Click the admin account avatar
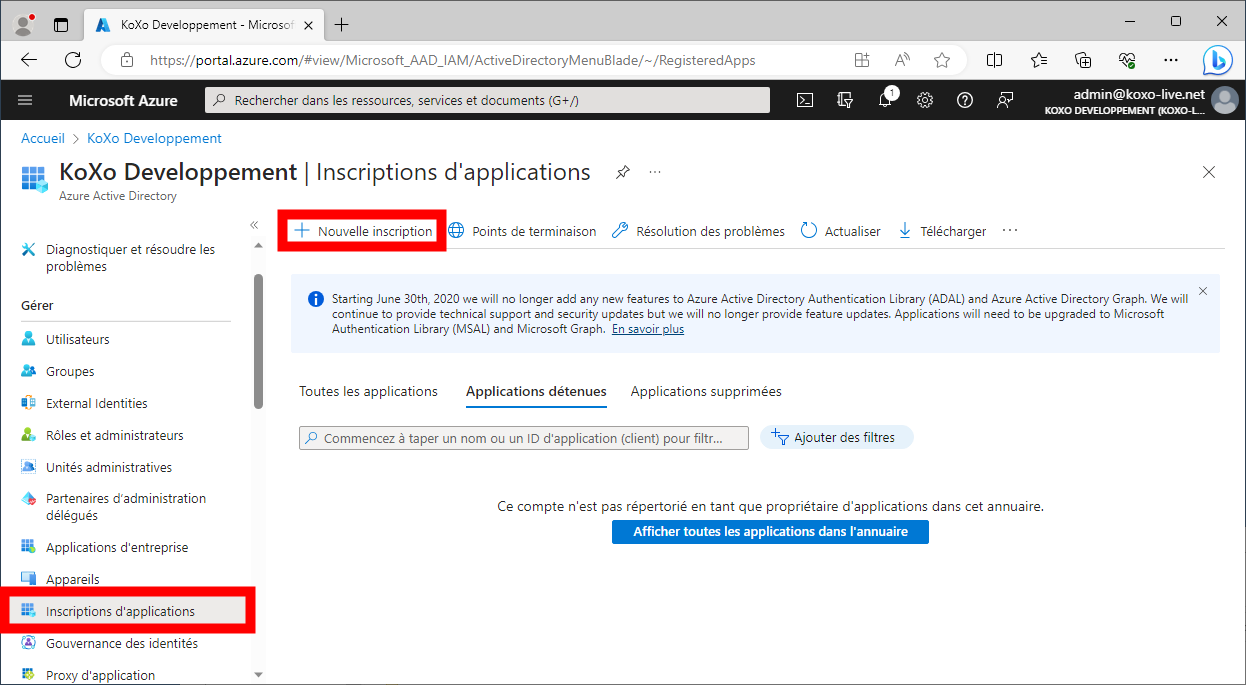This screenshot has width=1246, height=685. (x=1224, y=100)
